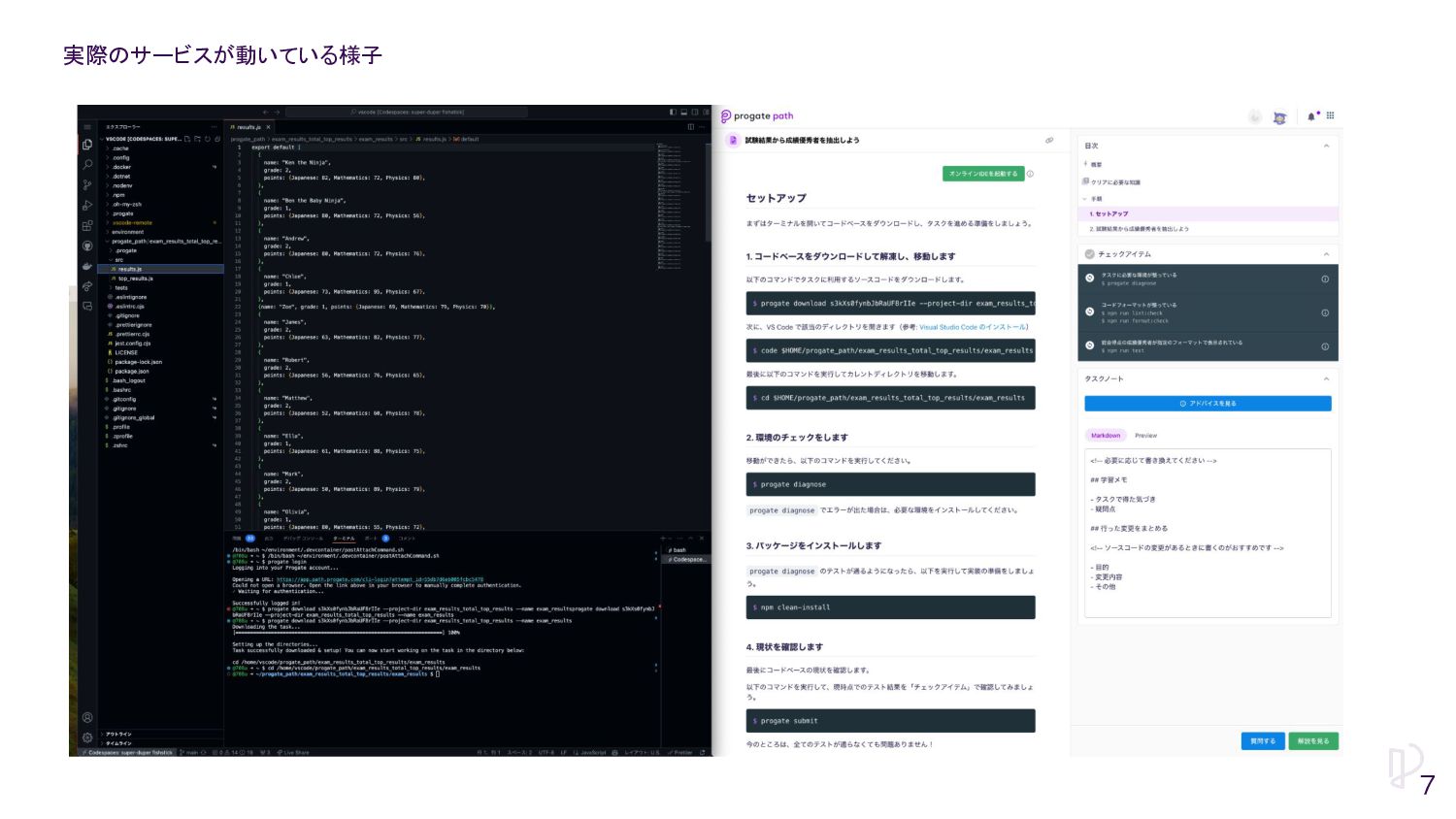Viewport: 1456px width, 819px height.
Task: Open 概要 in contents list
Action: coord(1096,165)
